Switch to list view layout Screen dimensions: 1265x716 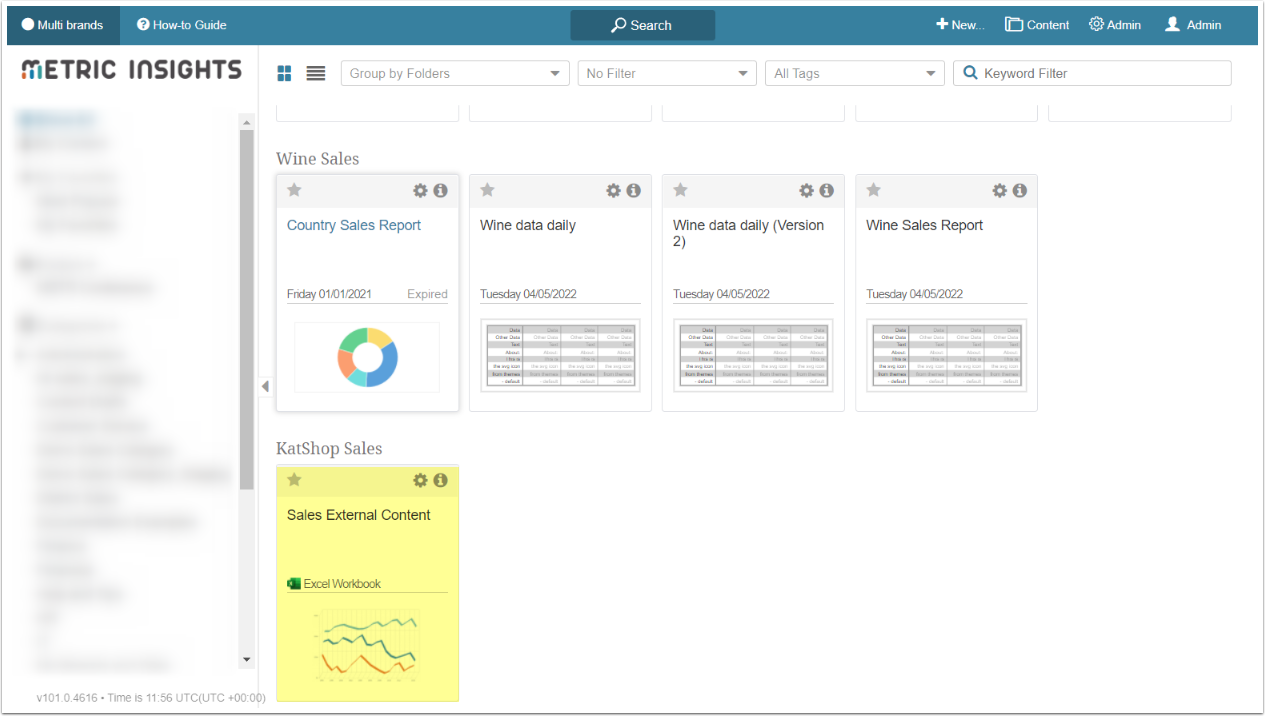[316, 73]
